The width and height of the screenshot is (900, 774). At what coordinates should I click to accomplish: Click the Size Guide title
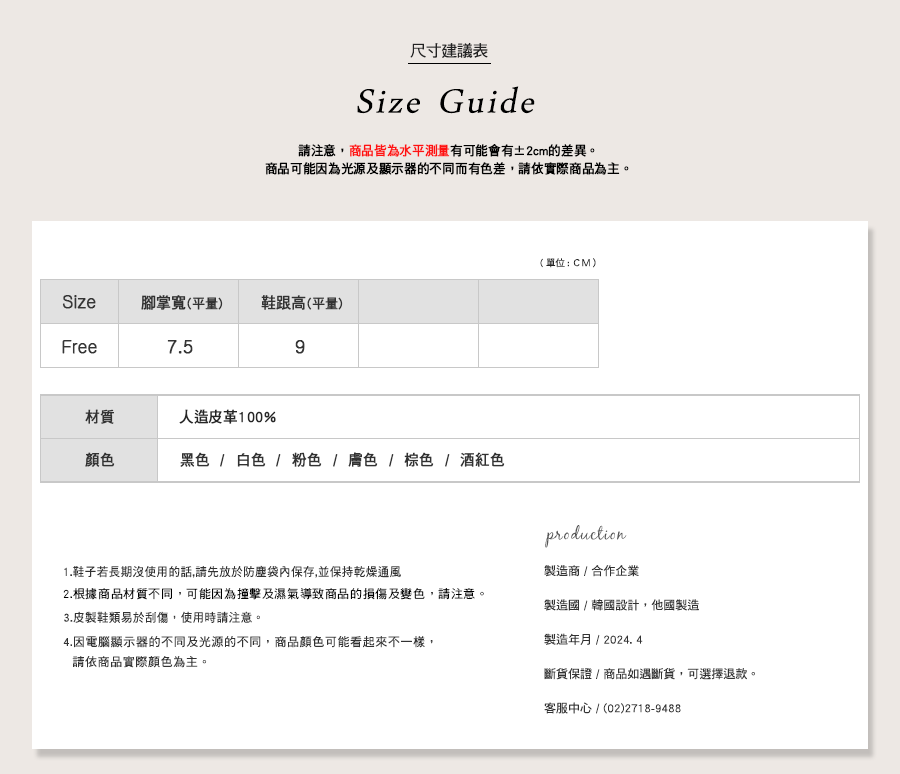446,102
